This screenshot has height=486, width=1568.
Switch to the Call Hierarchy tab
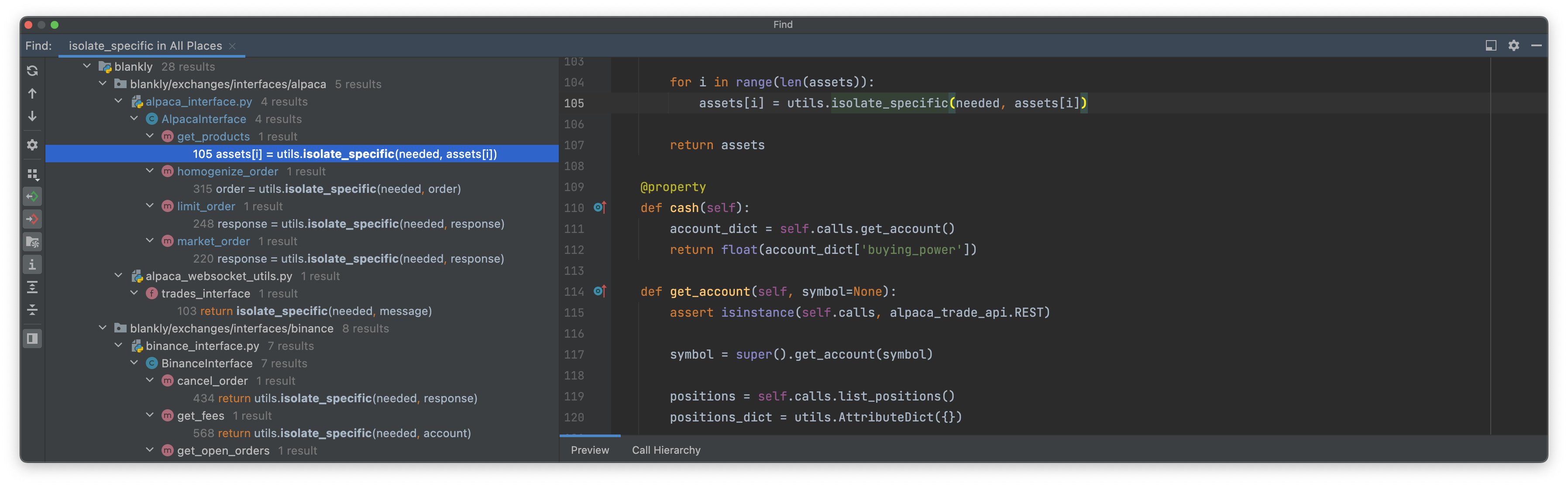[x=666, y=450]
